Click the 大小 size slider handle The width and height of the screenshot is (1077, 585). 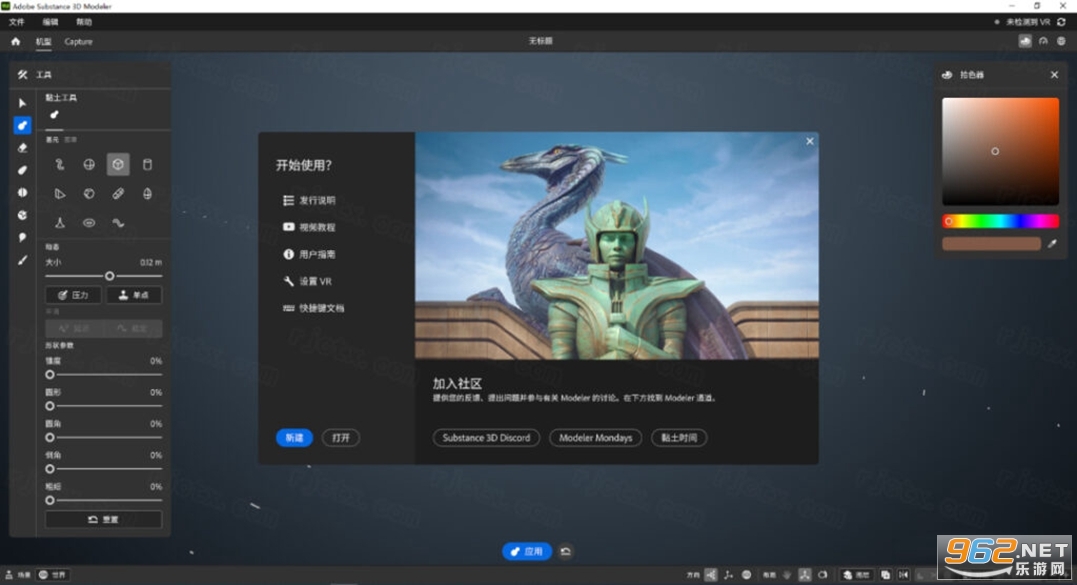[x=109, y=276]
